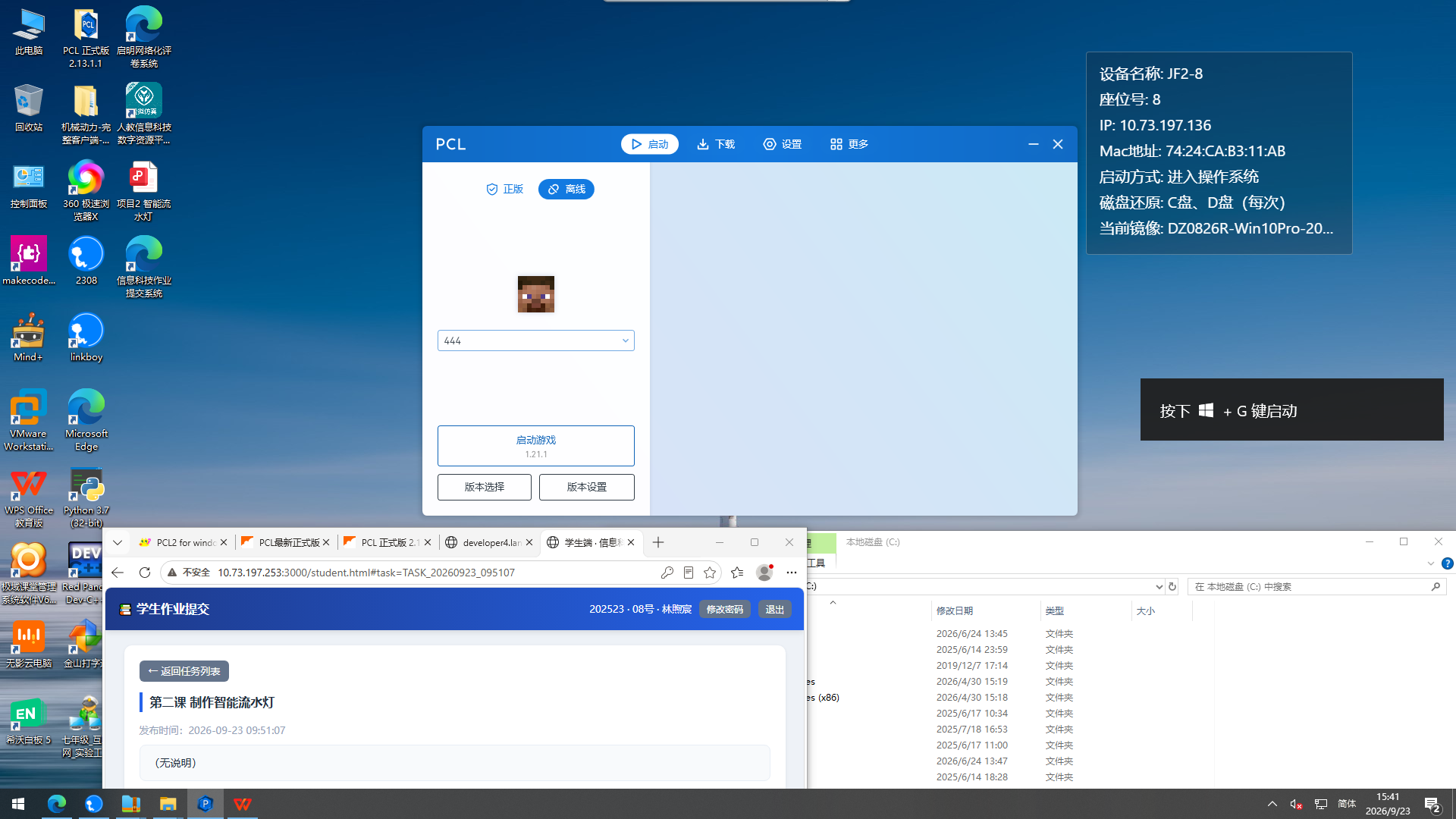The image size is (1456, 819).
Task: Switch to developer4.lan browser tab
Action: (x=489, y=542)
